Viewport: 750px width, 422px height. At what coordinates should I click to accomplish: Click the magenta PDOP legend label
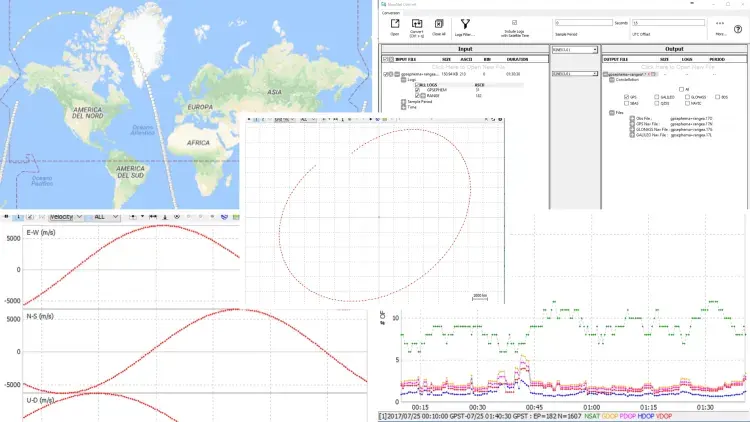(628, 416)
